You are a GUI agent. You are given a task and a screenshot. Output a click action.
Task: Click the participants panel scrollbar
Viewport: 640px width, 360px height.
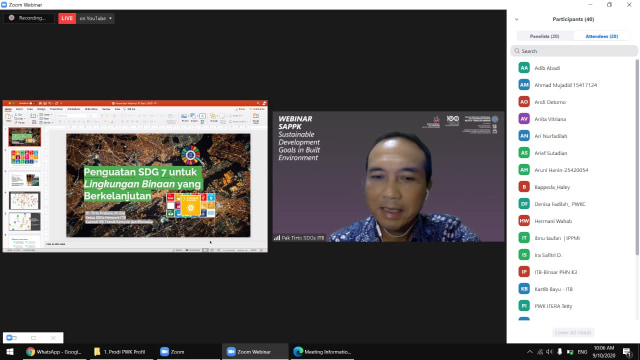click(x=637, y=157)
